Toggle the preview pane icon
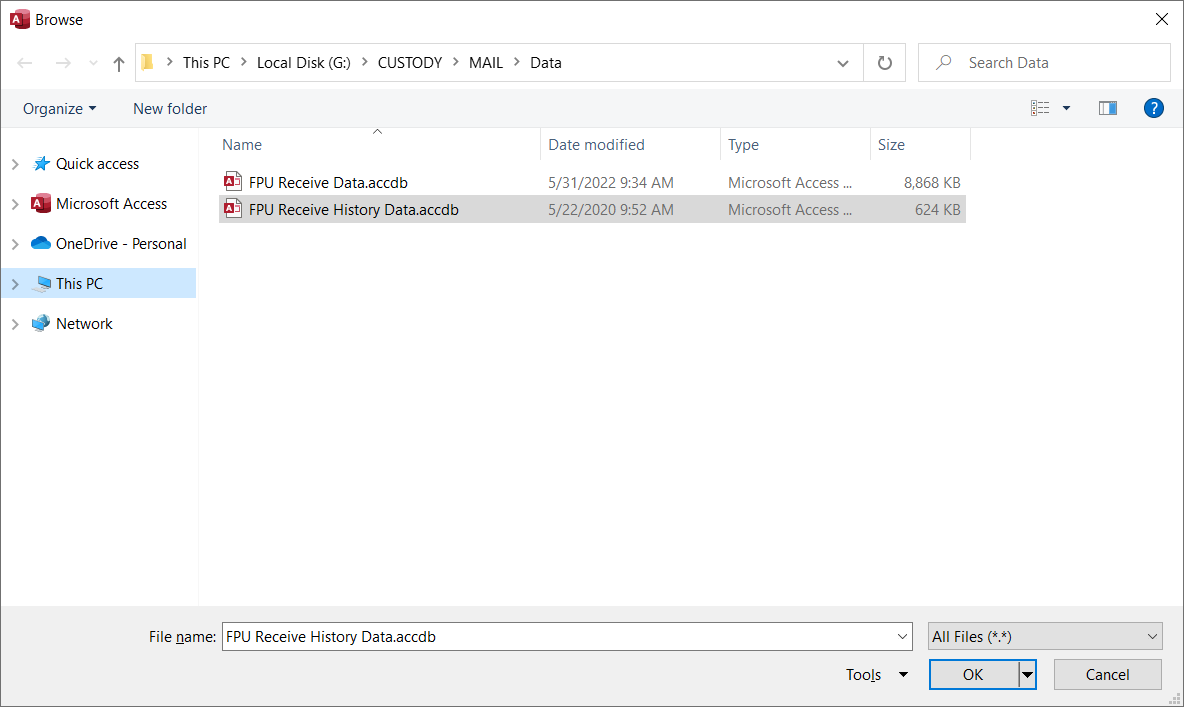 (x=1107, y=108)
